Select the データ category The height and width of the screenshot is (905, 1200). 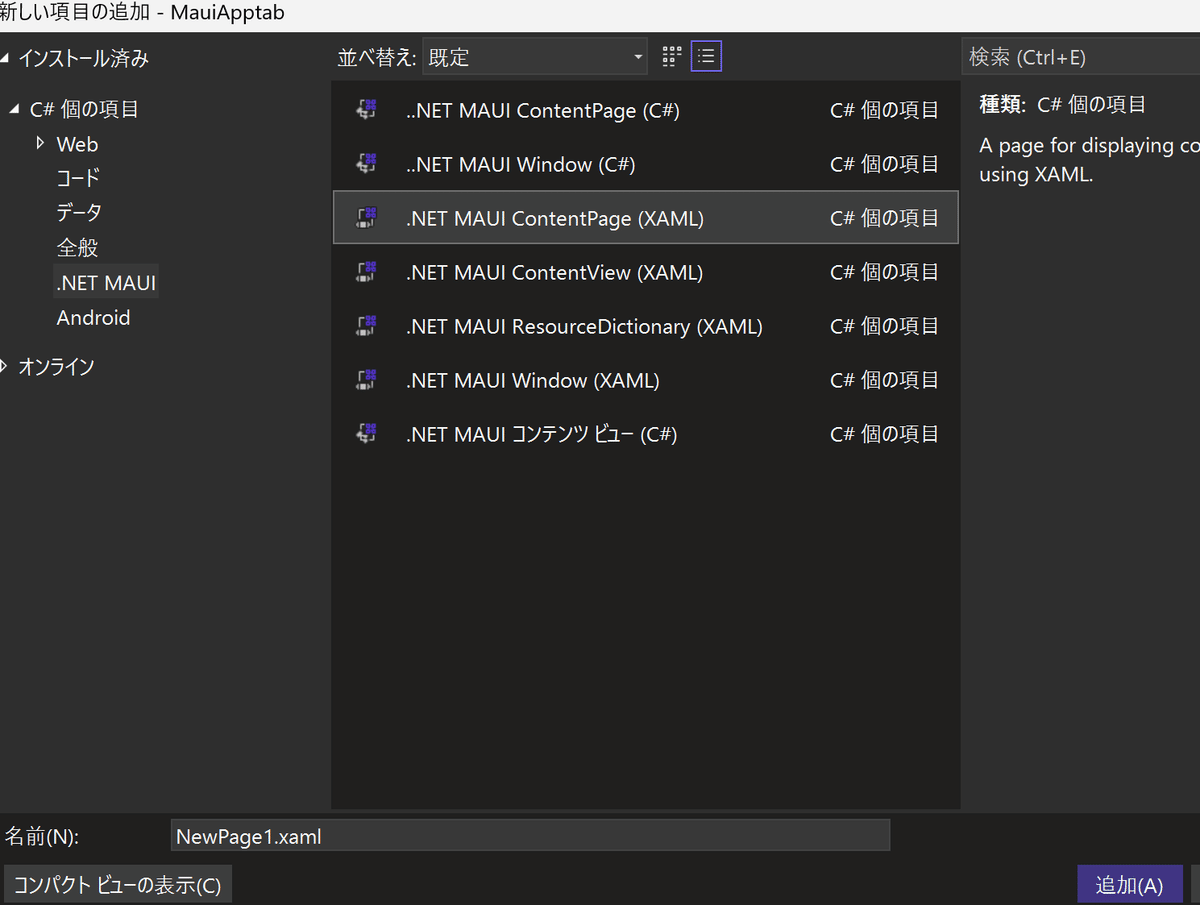pos(79,212)
